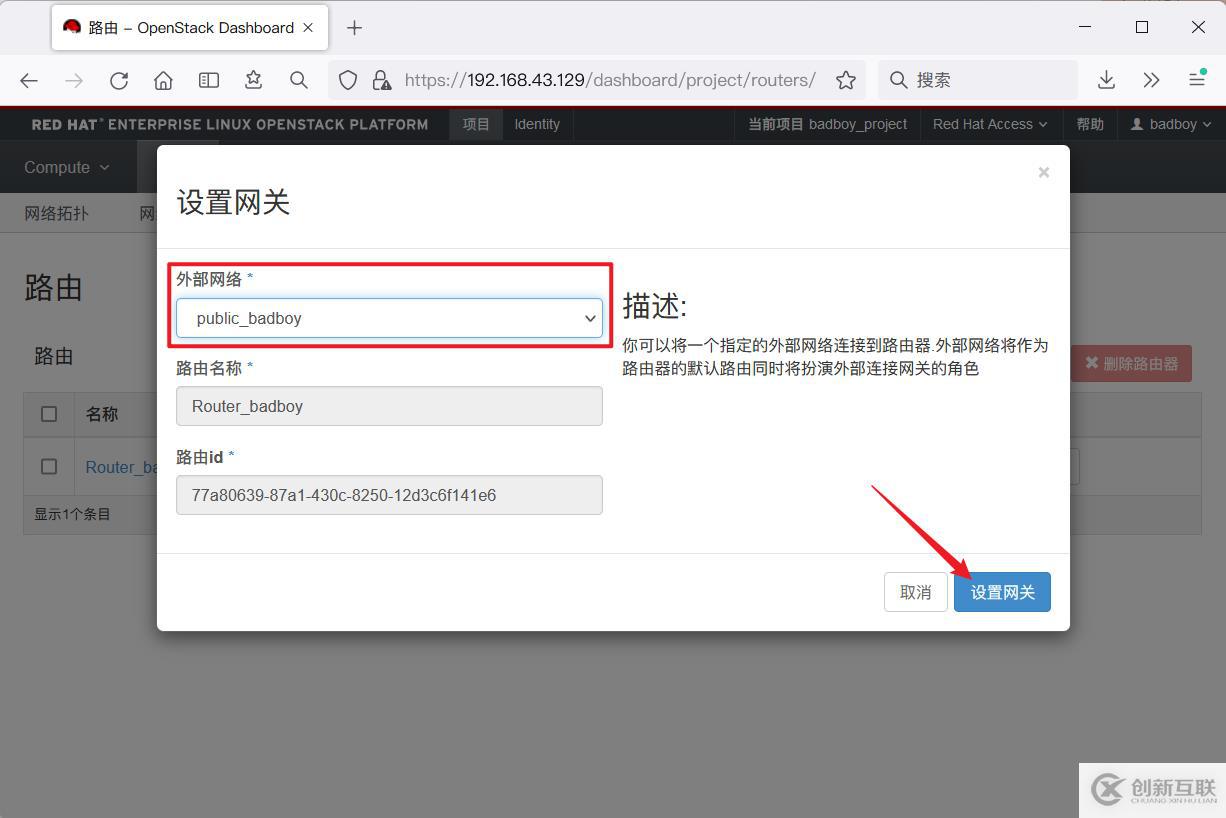Open a new browser tab
The image size is (1226, 818).
tap(354, 28)
